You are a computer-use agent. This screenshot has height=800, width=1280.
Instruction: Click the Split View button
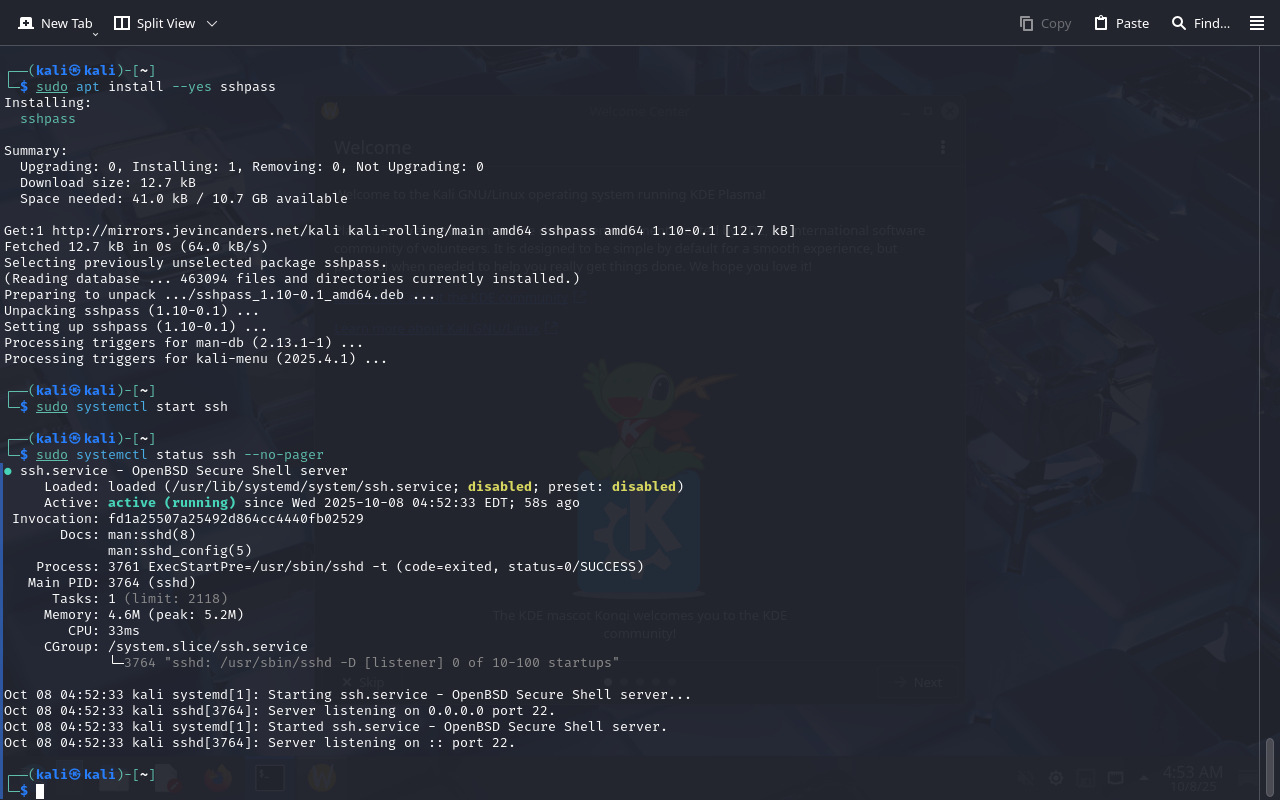(x=155, y=23)
